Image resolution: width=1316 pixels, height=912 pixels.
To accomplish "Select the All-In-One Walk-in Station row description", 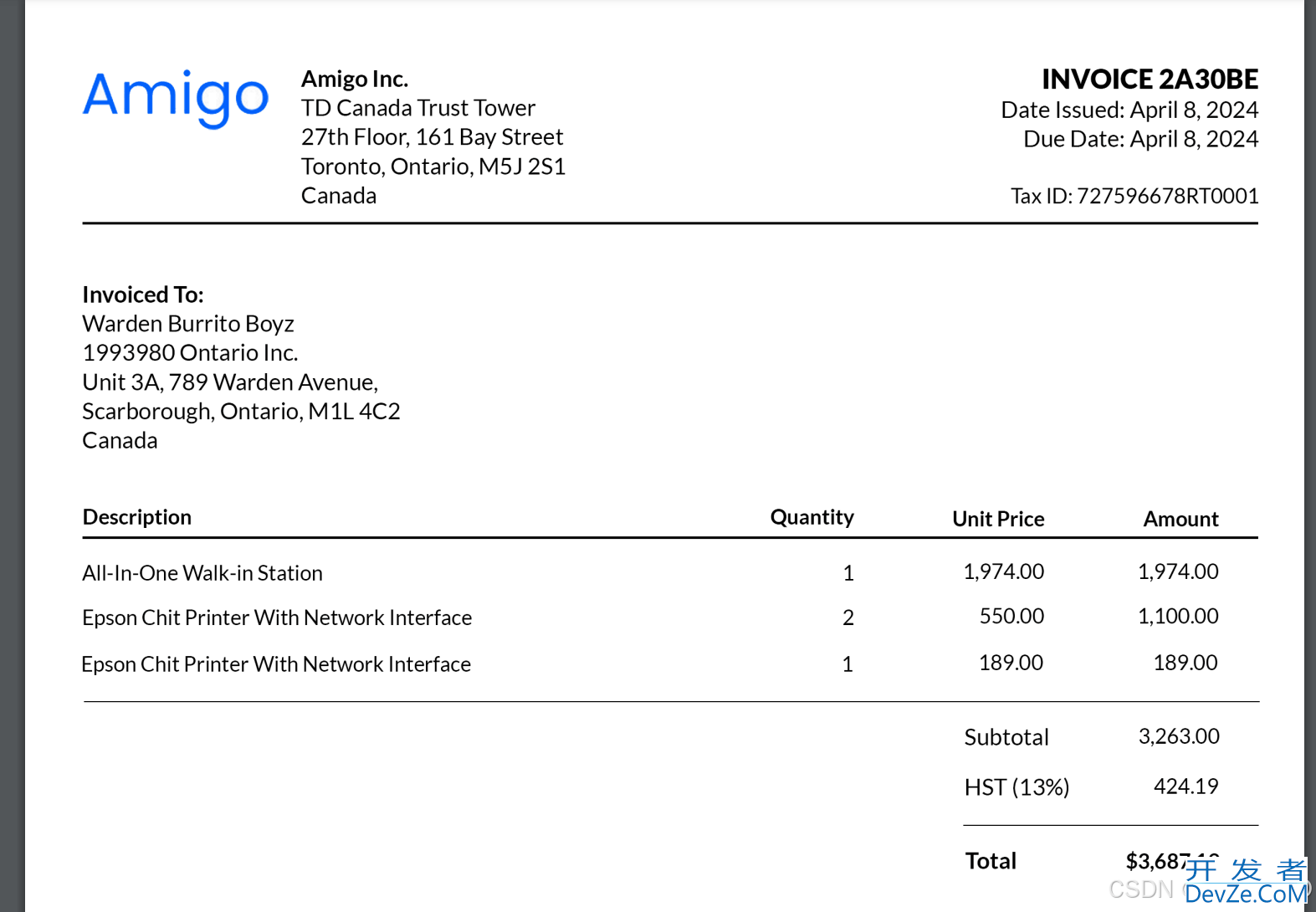I will (x=202, y=573).
